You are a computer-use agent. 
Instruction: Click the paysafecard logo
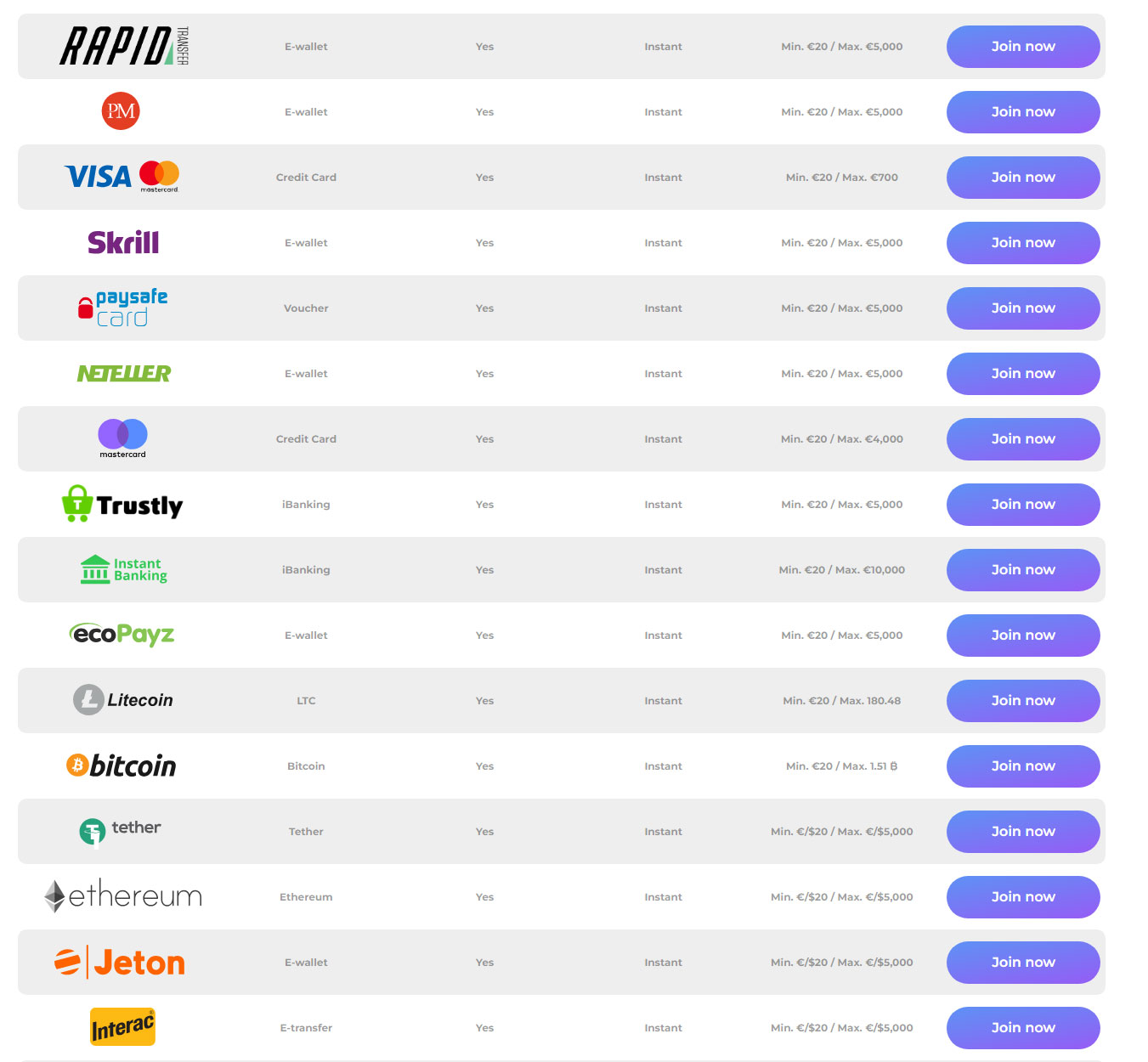[x=122, y=308]
